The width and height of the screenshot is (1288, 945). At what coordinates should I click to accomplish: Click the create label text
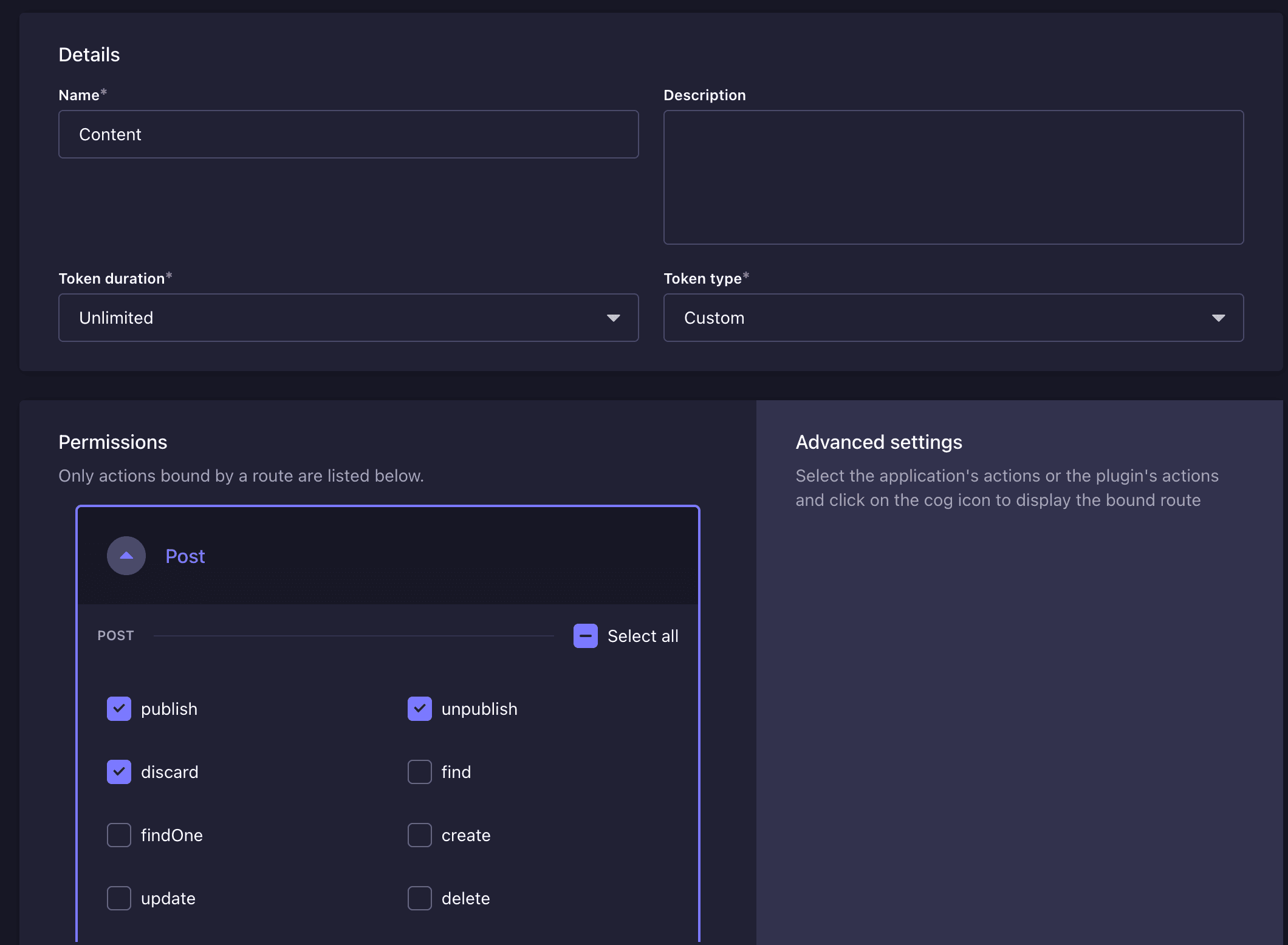pos(466,836)
